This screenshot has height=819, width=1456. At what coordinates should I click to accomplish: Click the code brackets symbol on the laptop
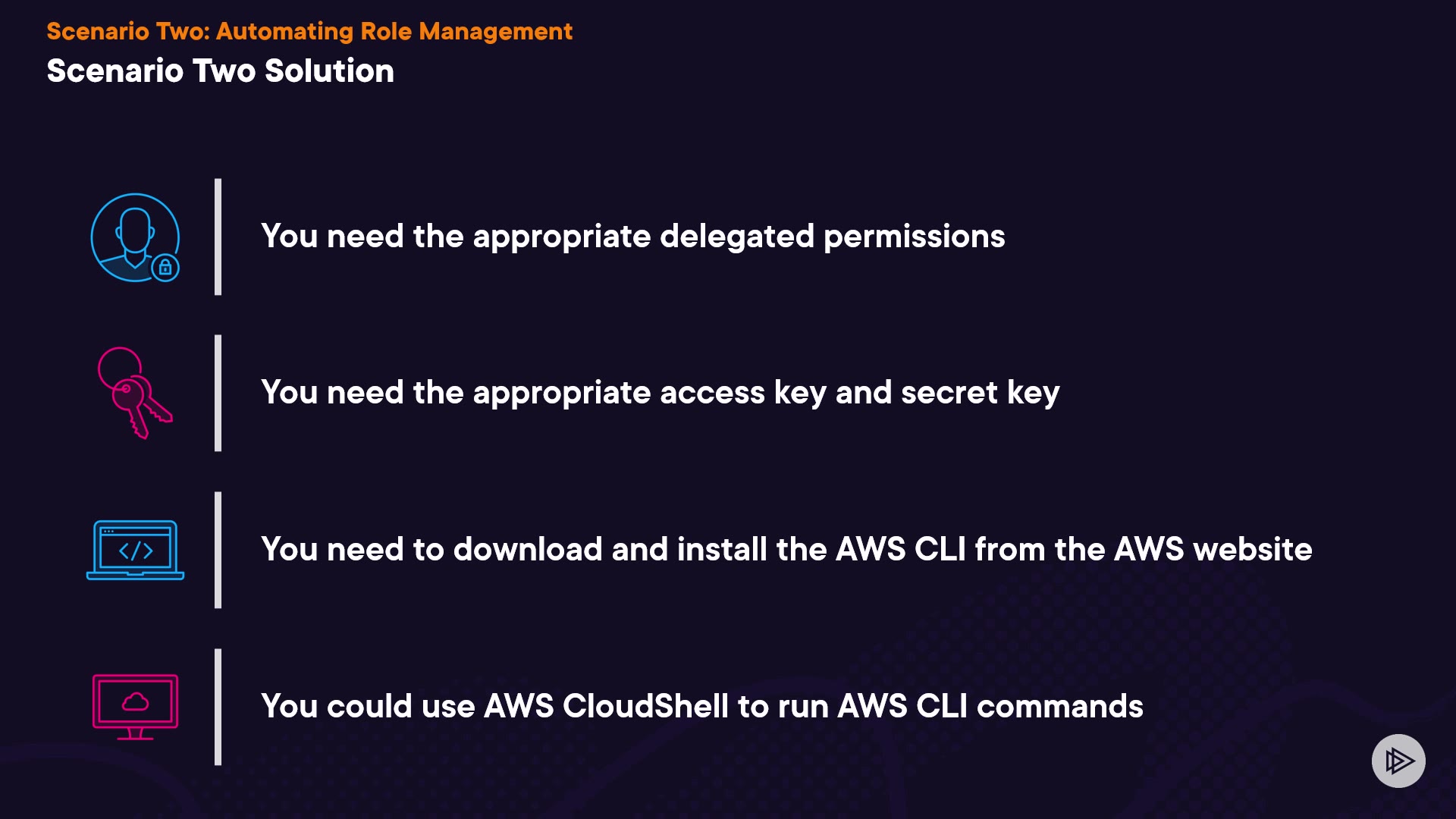136,551
